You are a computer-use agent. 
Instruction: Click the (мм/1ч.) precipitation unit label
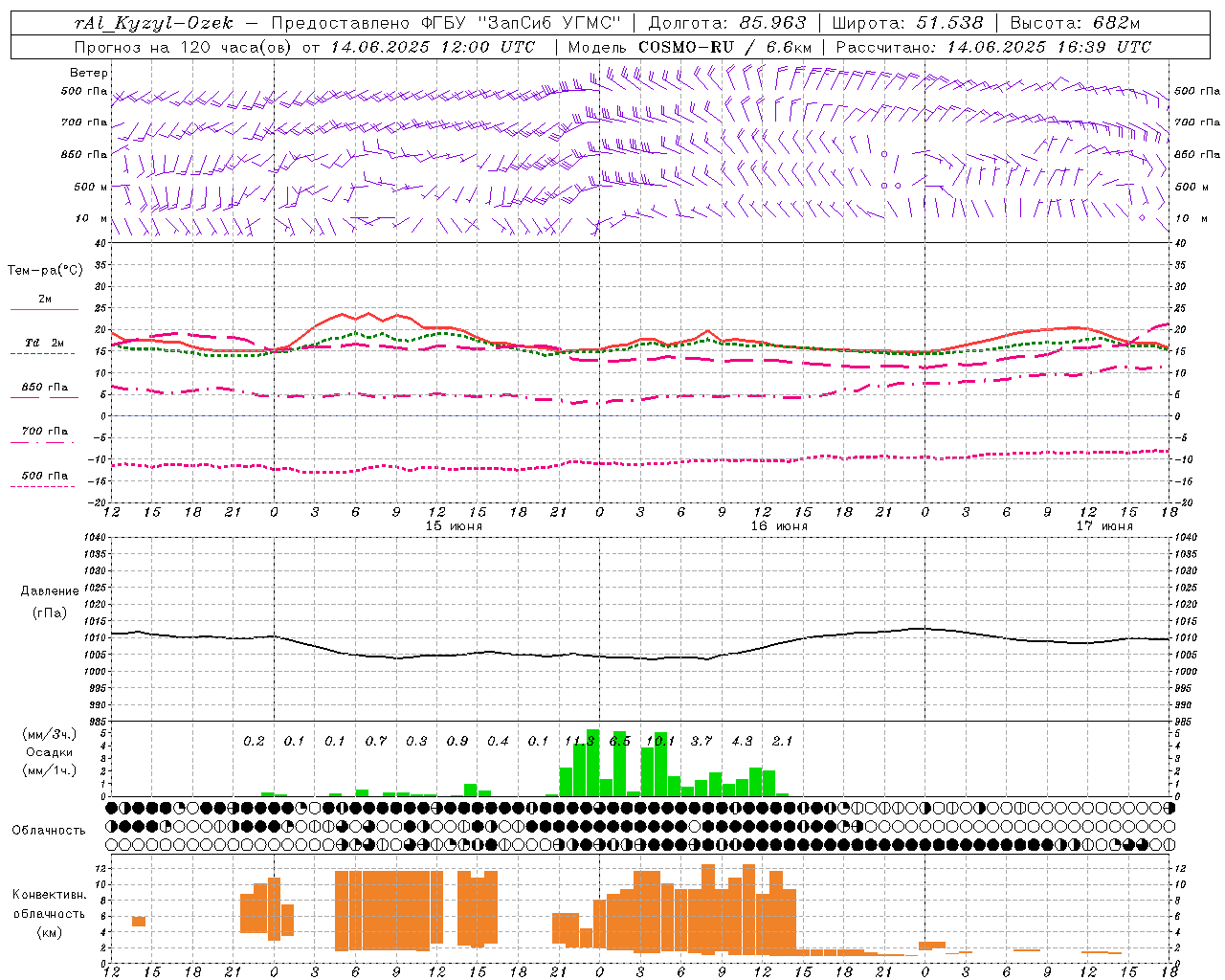coord(49,770)
